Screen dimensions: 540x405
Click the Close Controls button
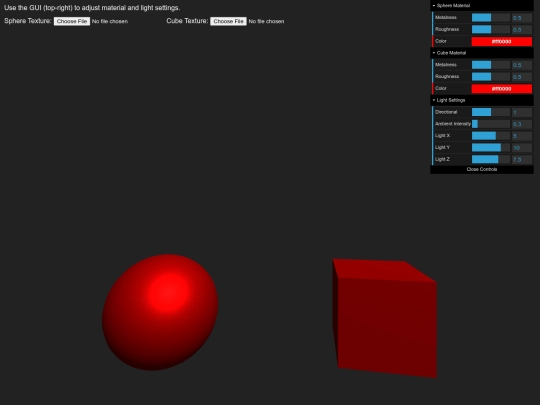click(482, 169)
